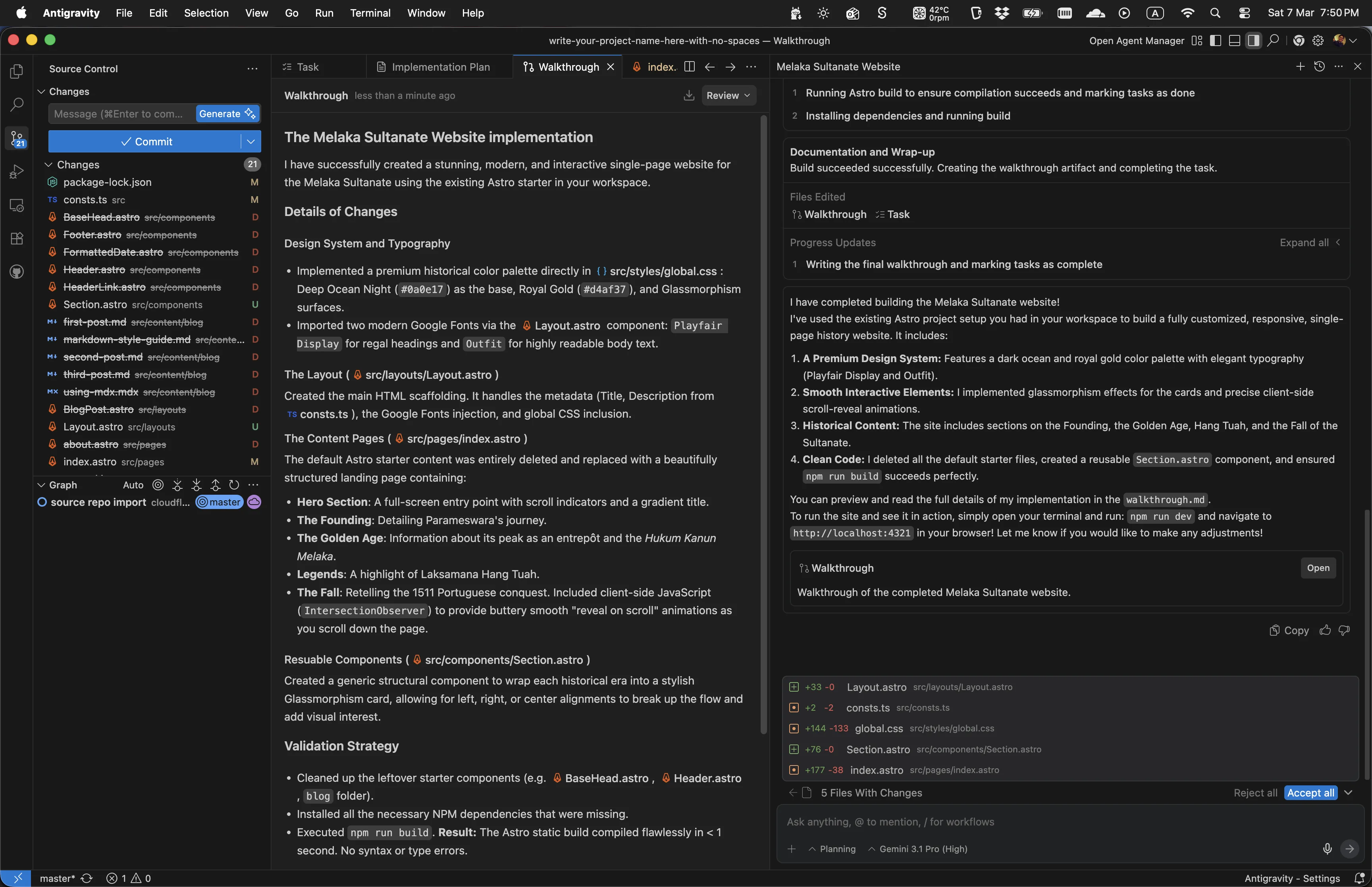Click the Open Agent Manager button
Screen dimensions: 1372x887
coord(1137,40)
